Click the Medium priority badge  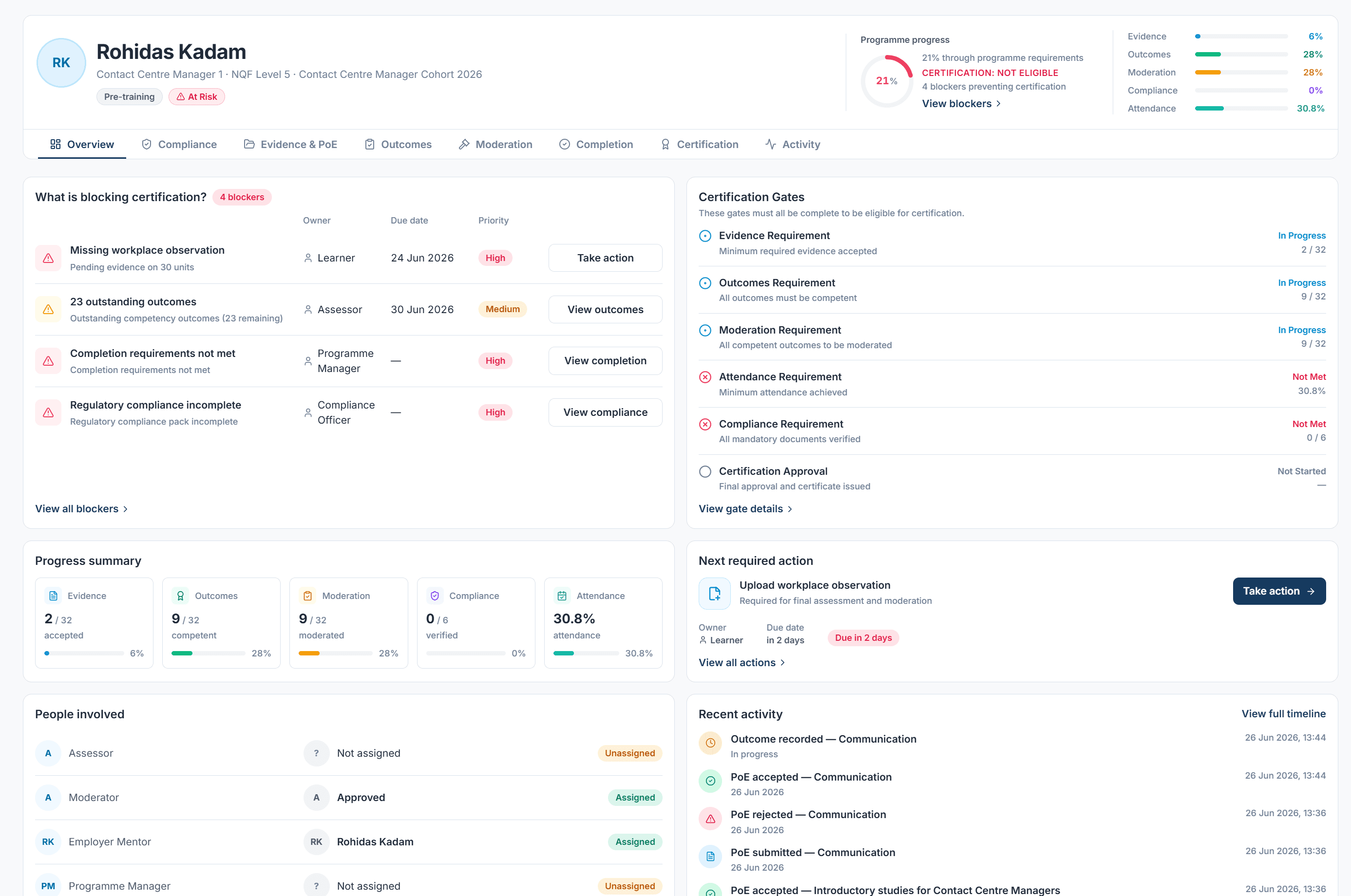pyautogui.click(x=502, y=309)
